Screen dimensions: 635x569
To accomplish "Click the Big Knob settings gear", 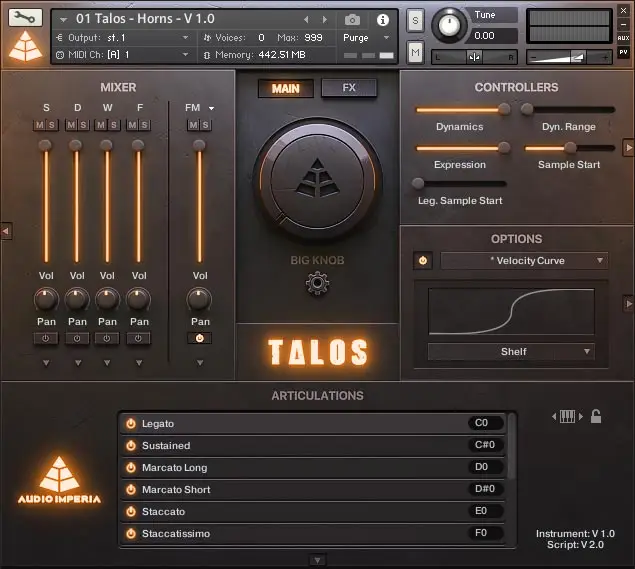I will (317, 283).
